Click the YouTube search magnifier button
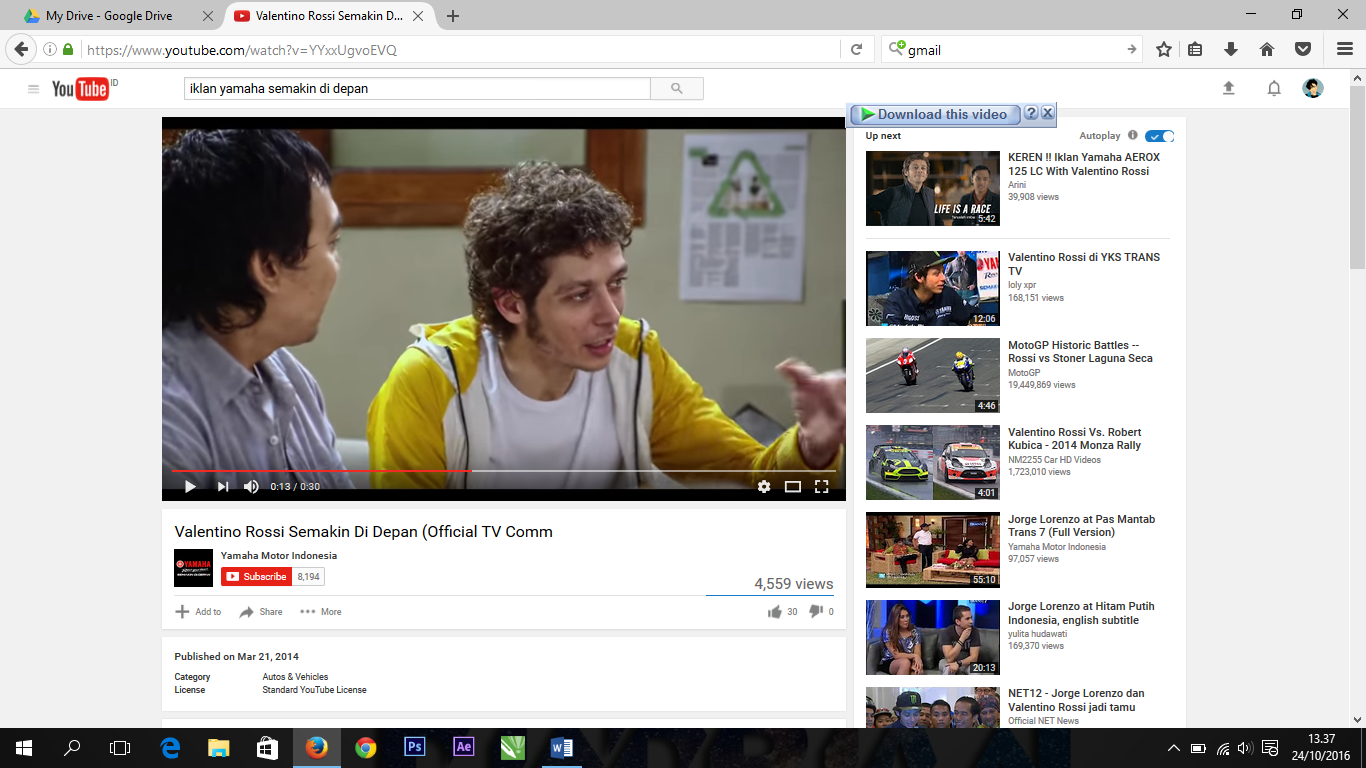 (677, 89)
